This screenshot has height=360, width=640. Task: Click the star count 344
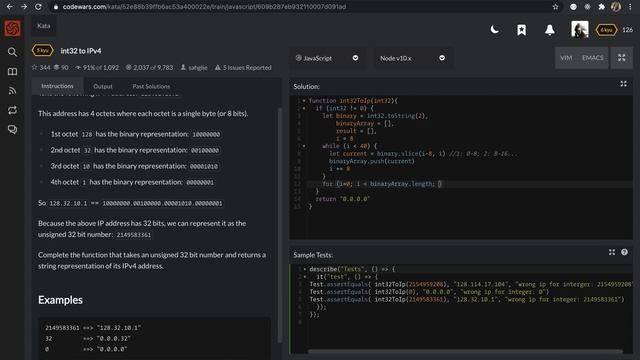(41, 67)
